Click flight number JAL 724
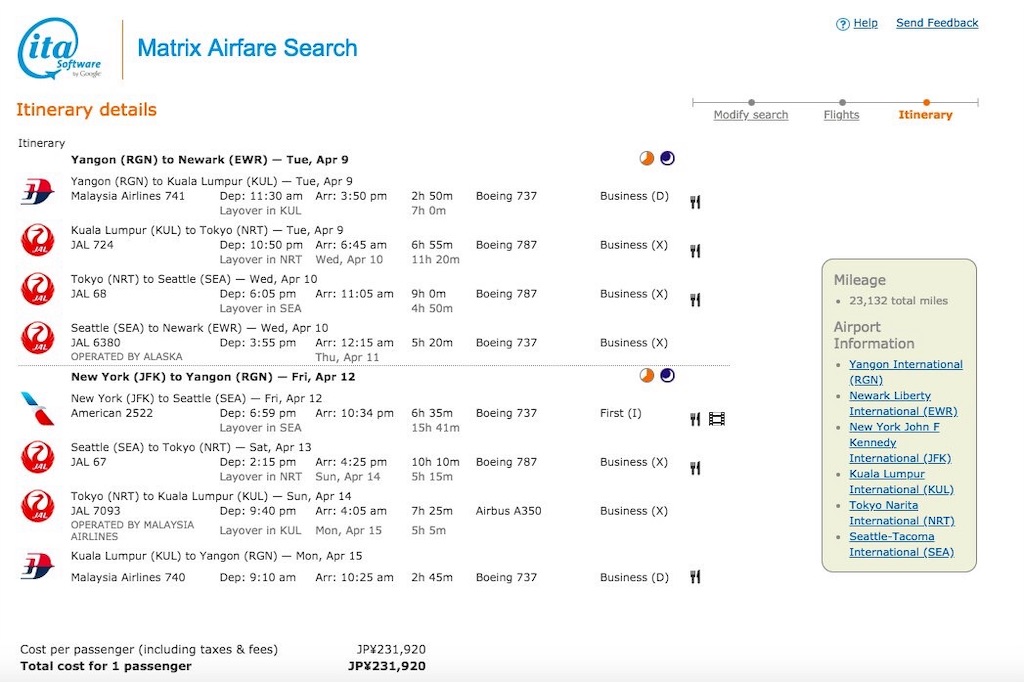The width and height of the screenshot is (1024, 682). [x=92, y=245]
